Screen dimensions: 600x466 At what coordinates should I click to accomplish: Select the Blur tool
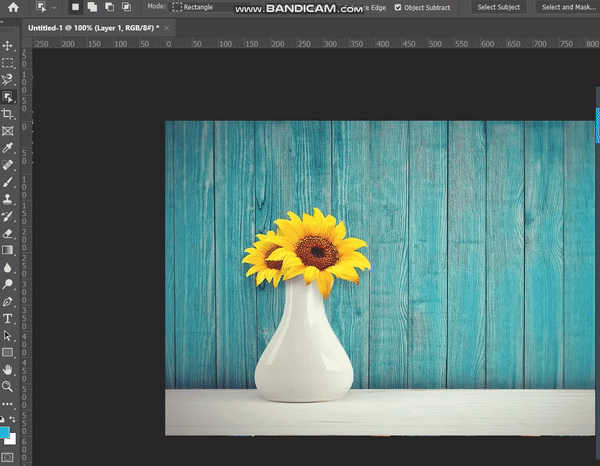(x=7, y=267)
